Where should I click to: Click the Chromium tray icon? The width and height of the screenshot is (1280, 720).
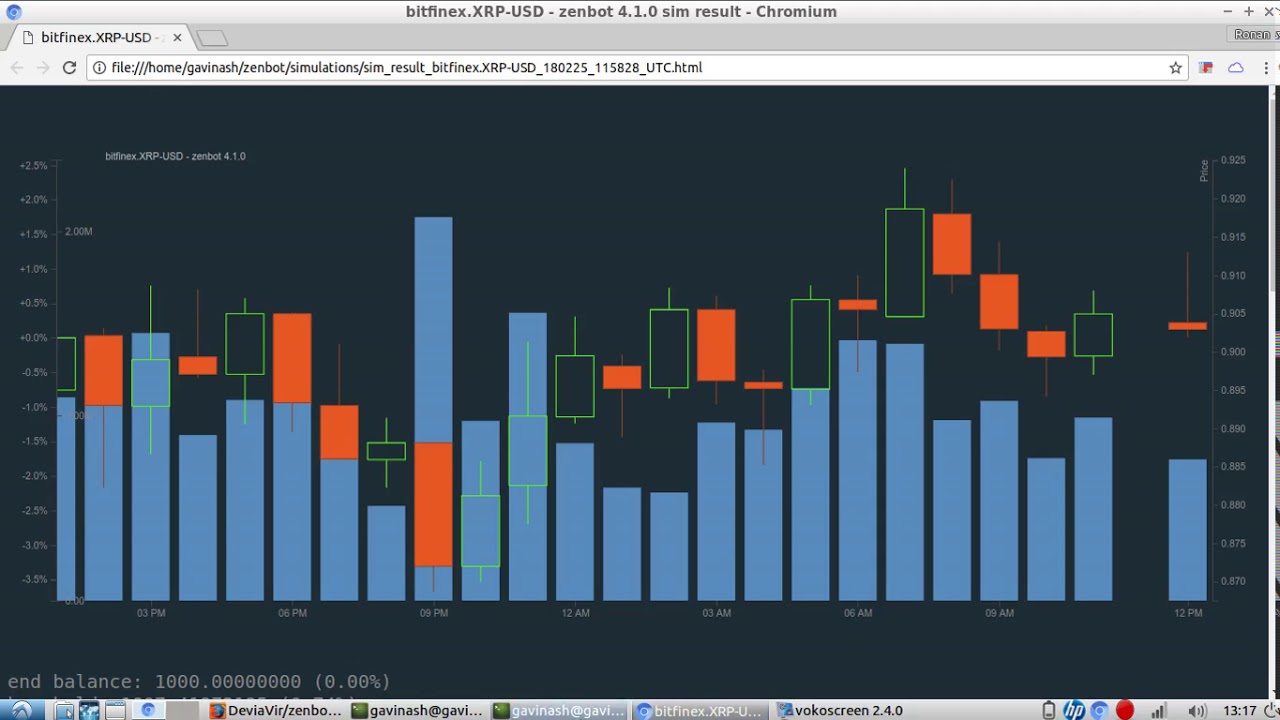(x=1099, y=710)
